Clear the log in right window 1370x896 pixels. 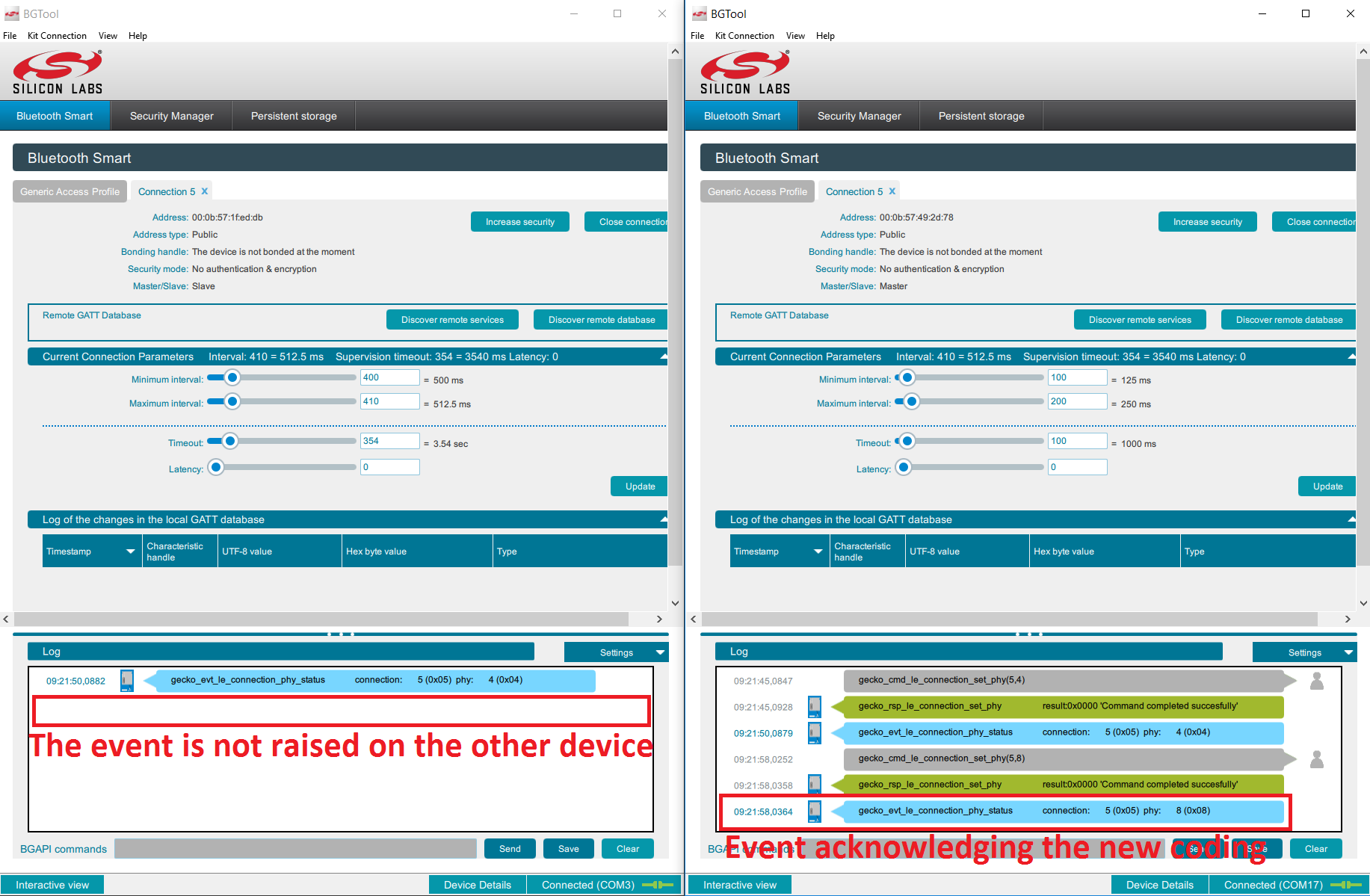pyautogui.click(x=1316, y=849)
